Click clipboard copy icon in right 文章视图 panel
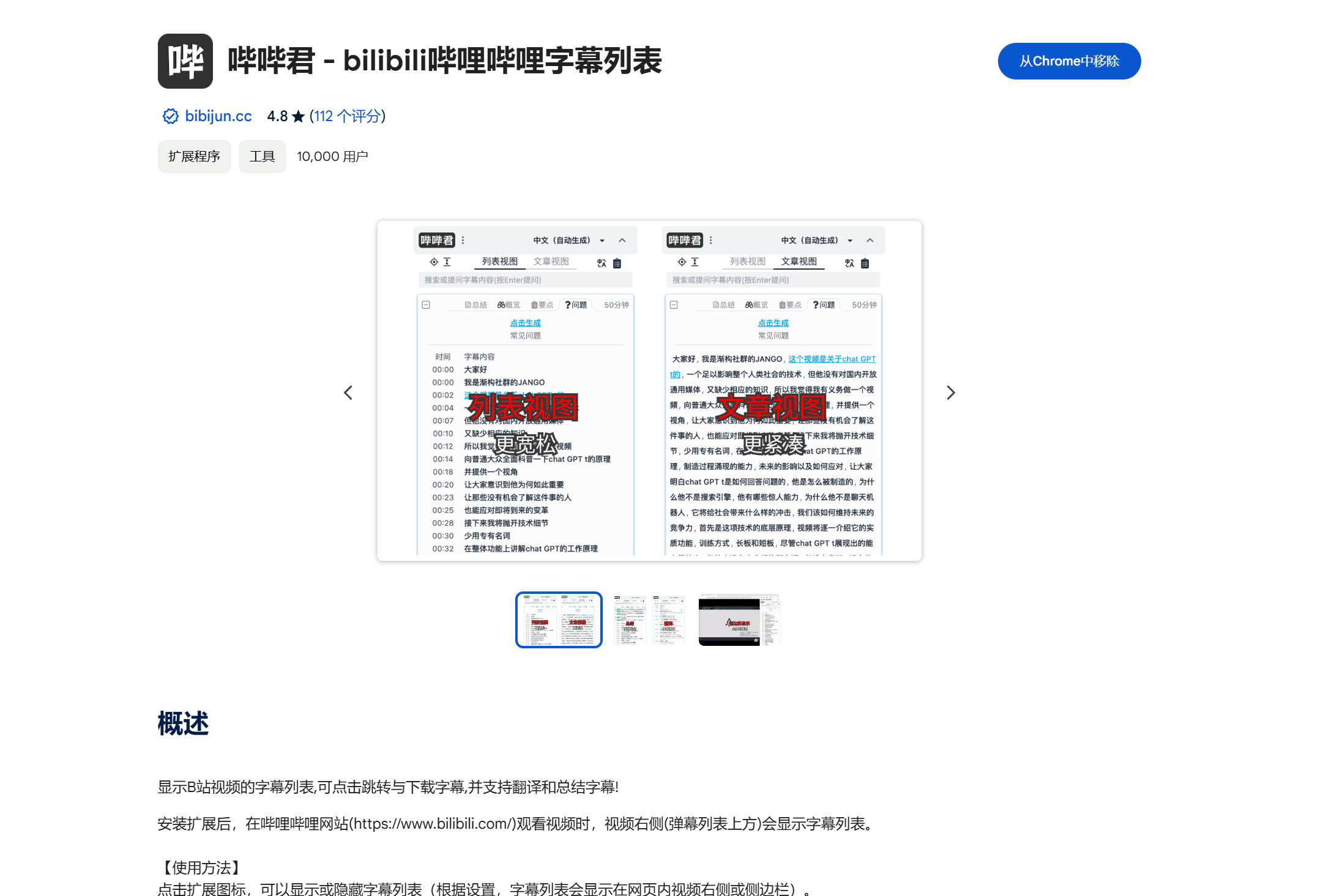The width and height of the screenshot is (1326, 896). coord(865,263)
